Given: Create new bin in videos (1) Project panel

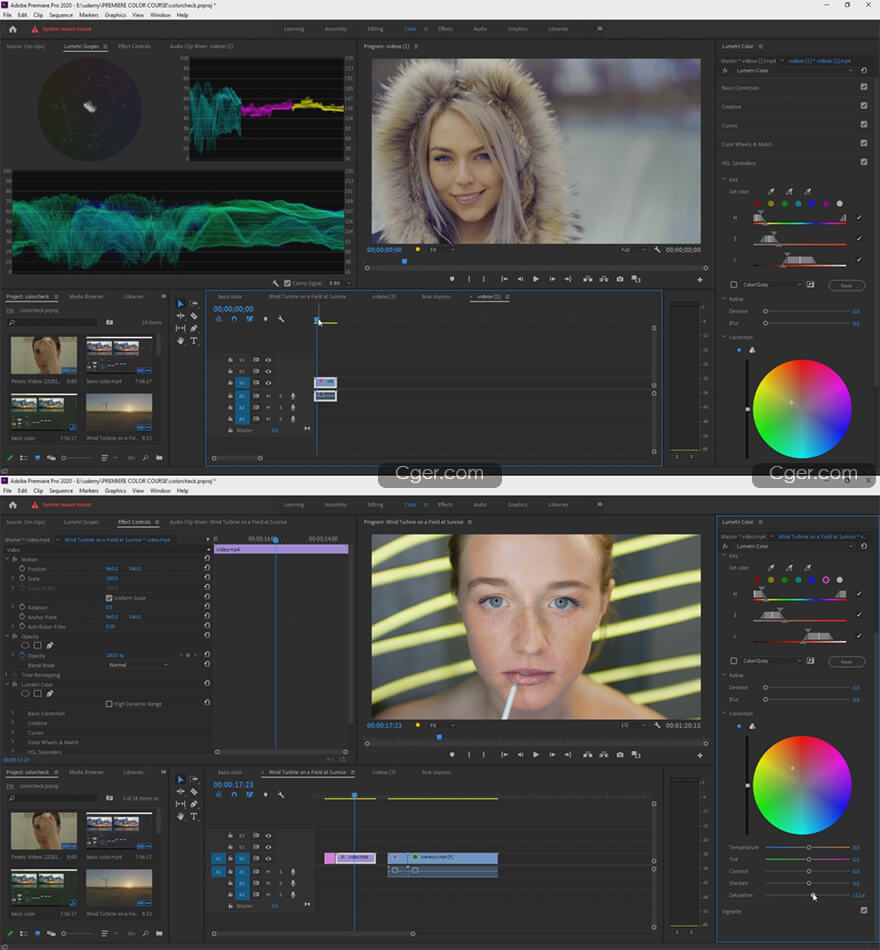Looking at the screenshot, I should pos(159,458).
